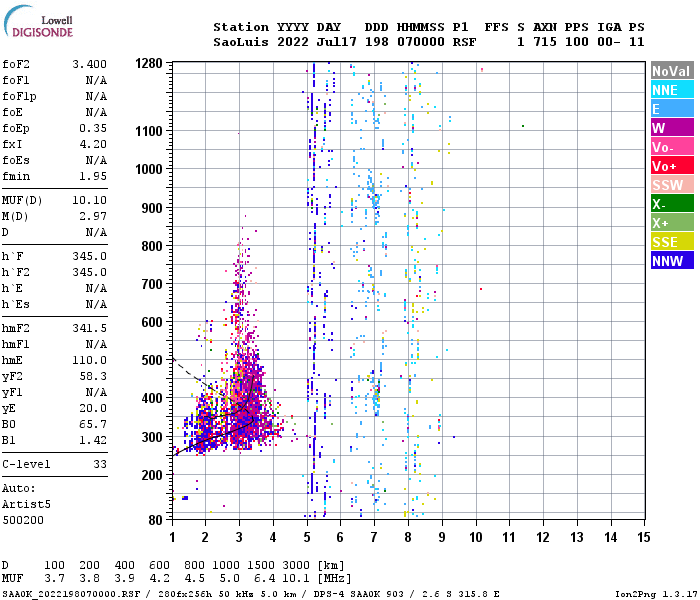Select the NNW legend swatch
The image size is (700, 600).
pyautogui.click(x=672, y=261)
